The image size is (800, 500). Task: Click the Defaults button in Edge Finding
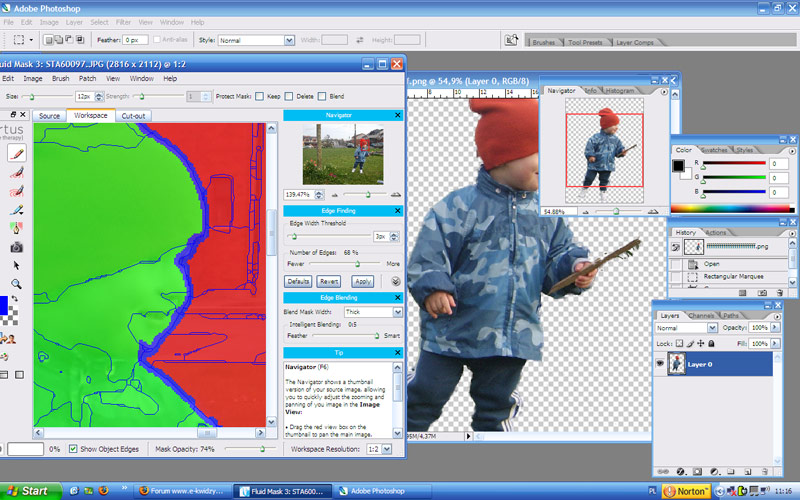click(298, 282)
